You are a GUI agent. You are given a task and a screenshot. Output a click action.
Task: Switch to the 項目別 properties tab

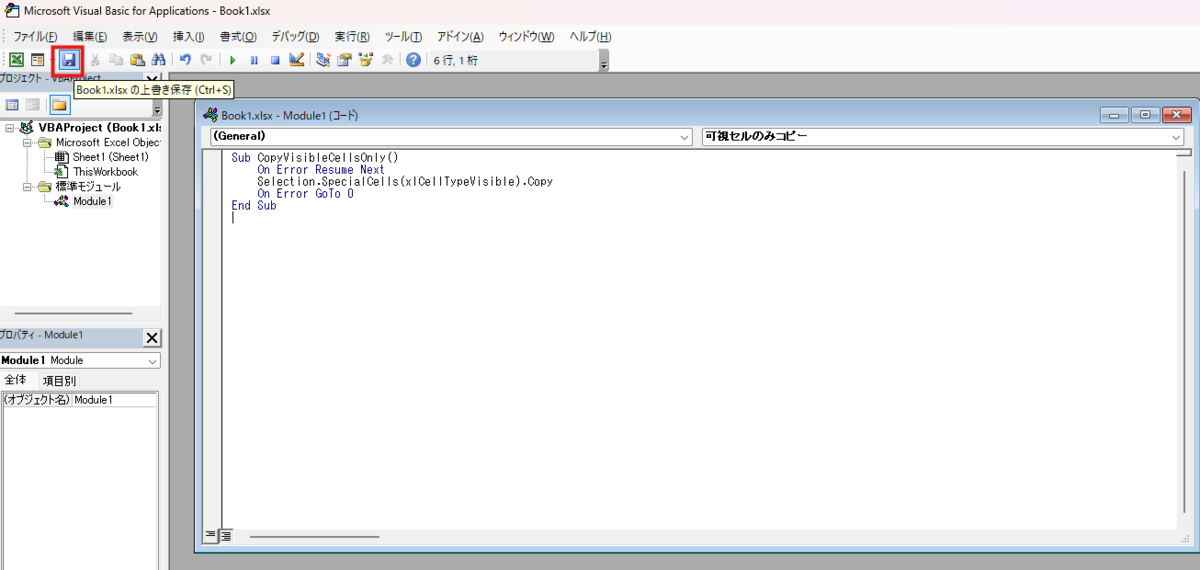(58, 381)
